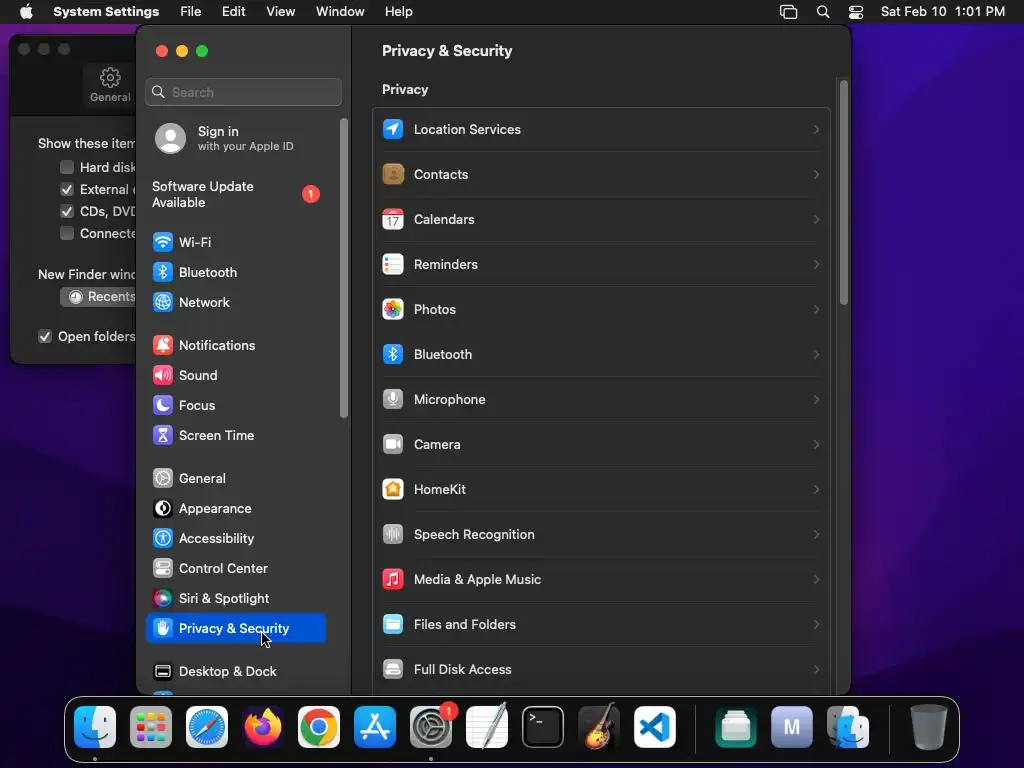Launch Visual Studio Code from the Dock
Screen dimensions: 1024x768
click(655, 727)
